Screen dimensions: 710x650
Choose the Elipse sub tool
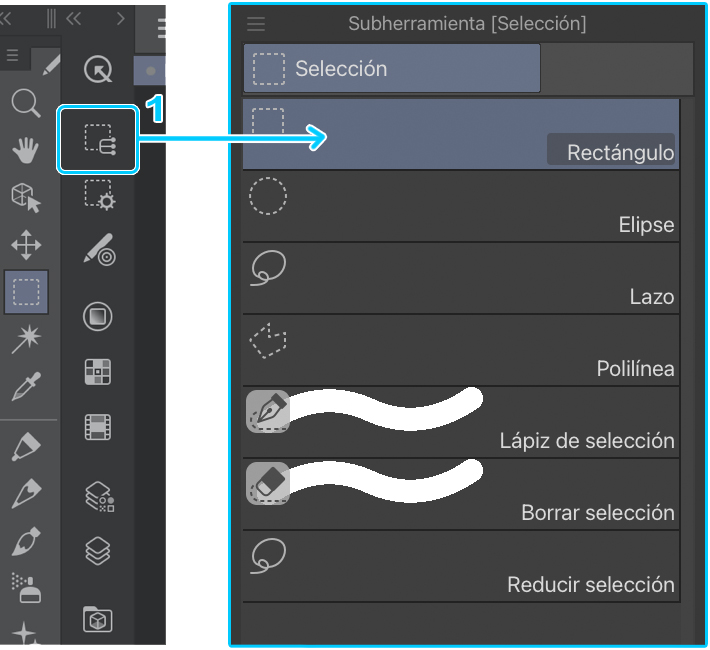point(461,206)
